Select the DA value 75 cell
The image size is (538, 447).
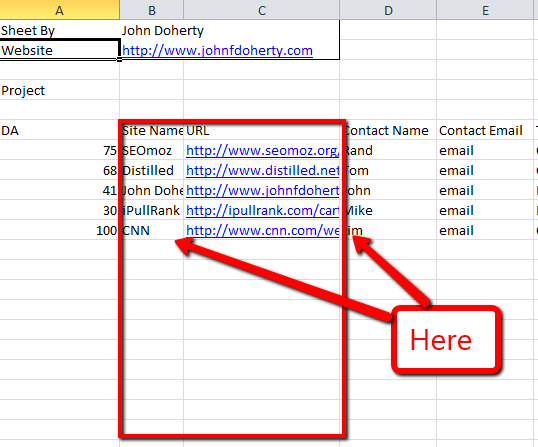[x=60, y=150]
